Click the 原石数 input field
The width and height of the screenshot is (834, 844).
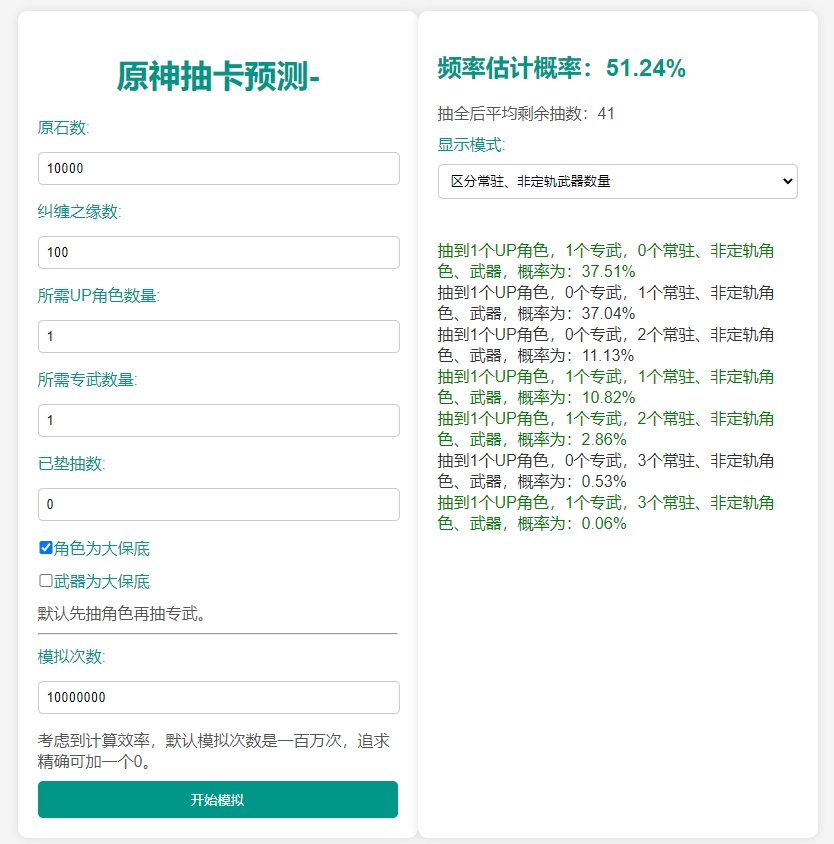(219, 168)
